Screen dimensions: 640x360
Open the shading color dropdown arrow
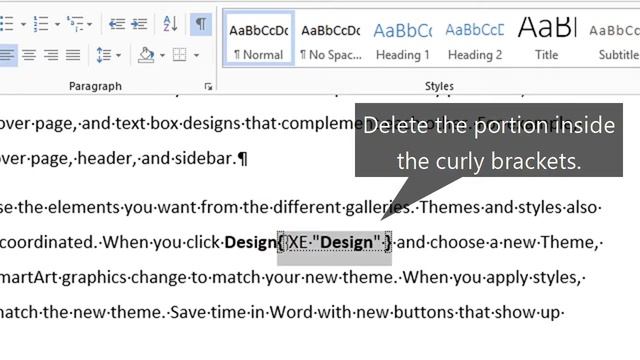click(162, 55)
